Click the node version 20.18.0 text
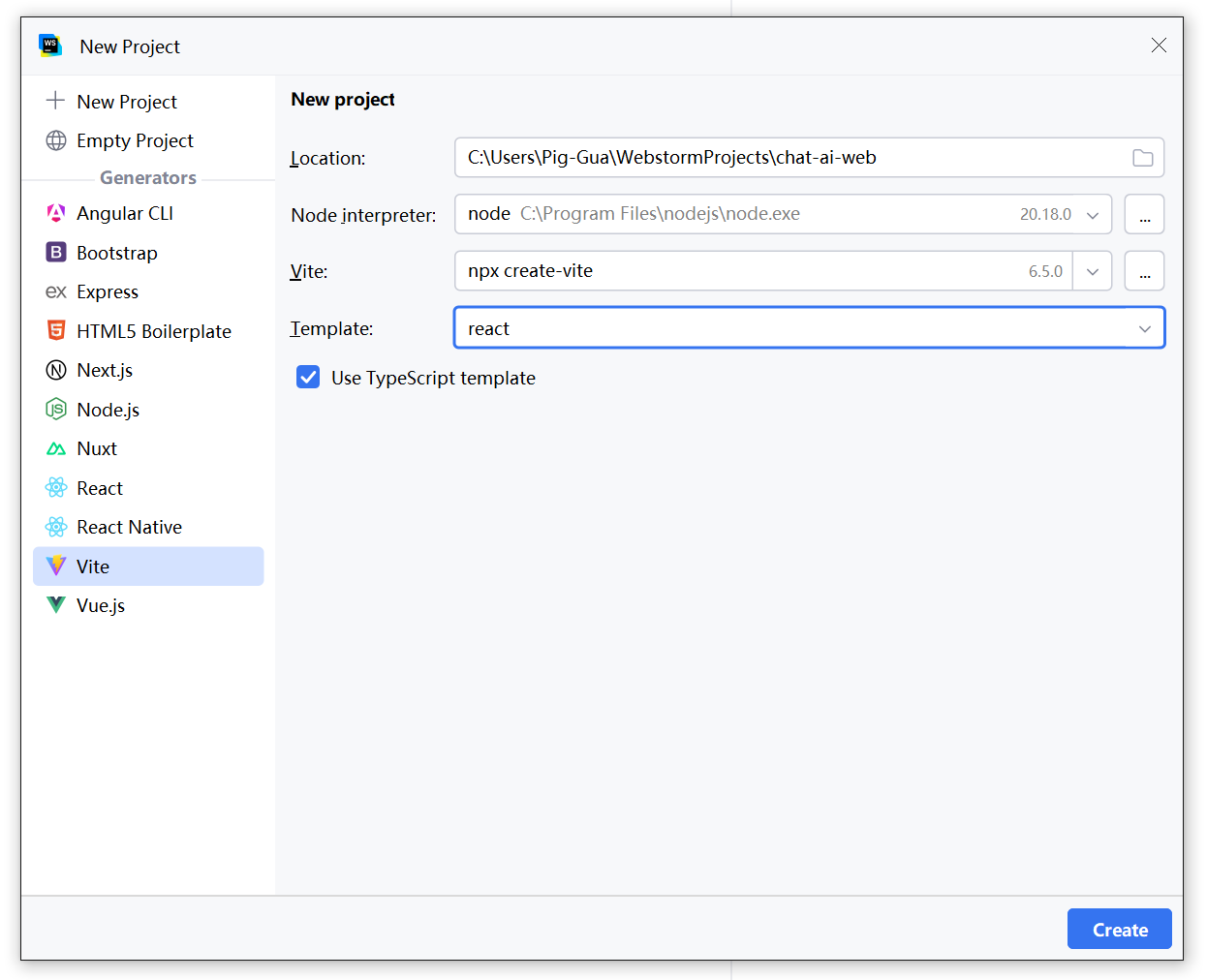Screen dimensions: 1207x980 [1045, 215]
